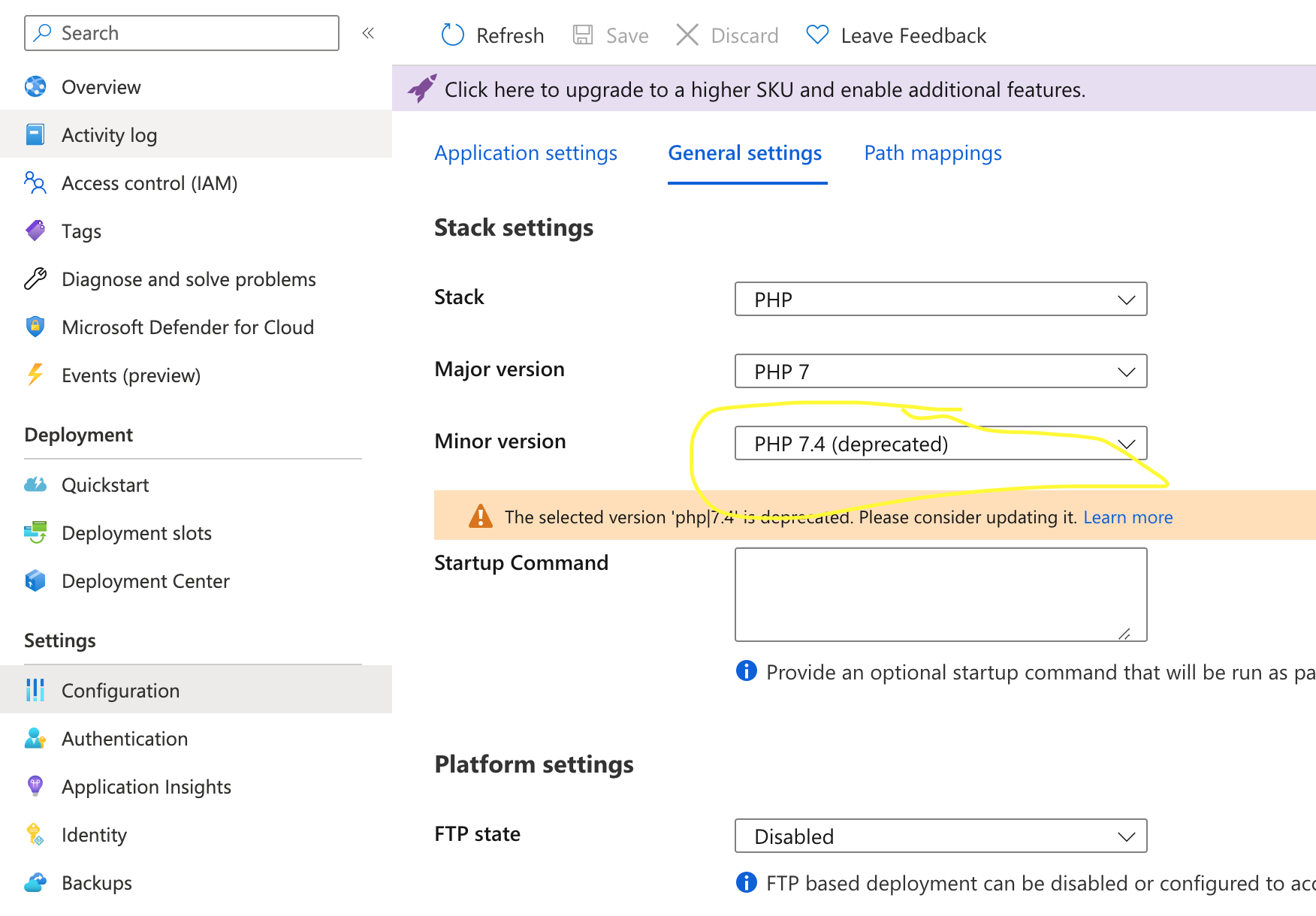
Task: Click the Authentication user icon
Action: pos(35,739)
